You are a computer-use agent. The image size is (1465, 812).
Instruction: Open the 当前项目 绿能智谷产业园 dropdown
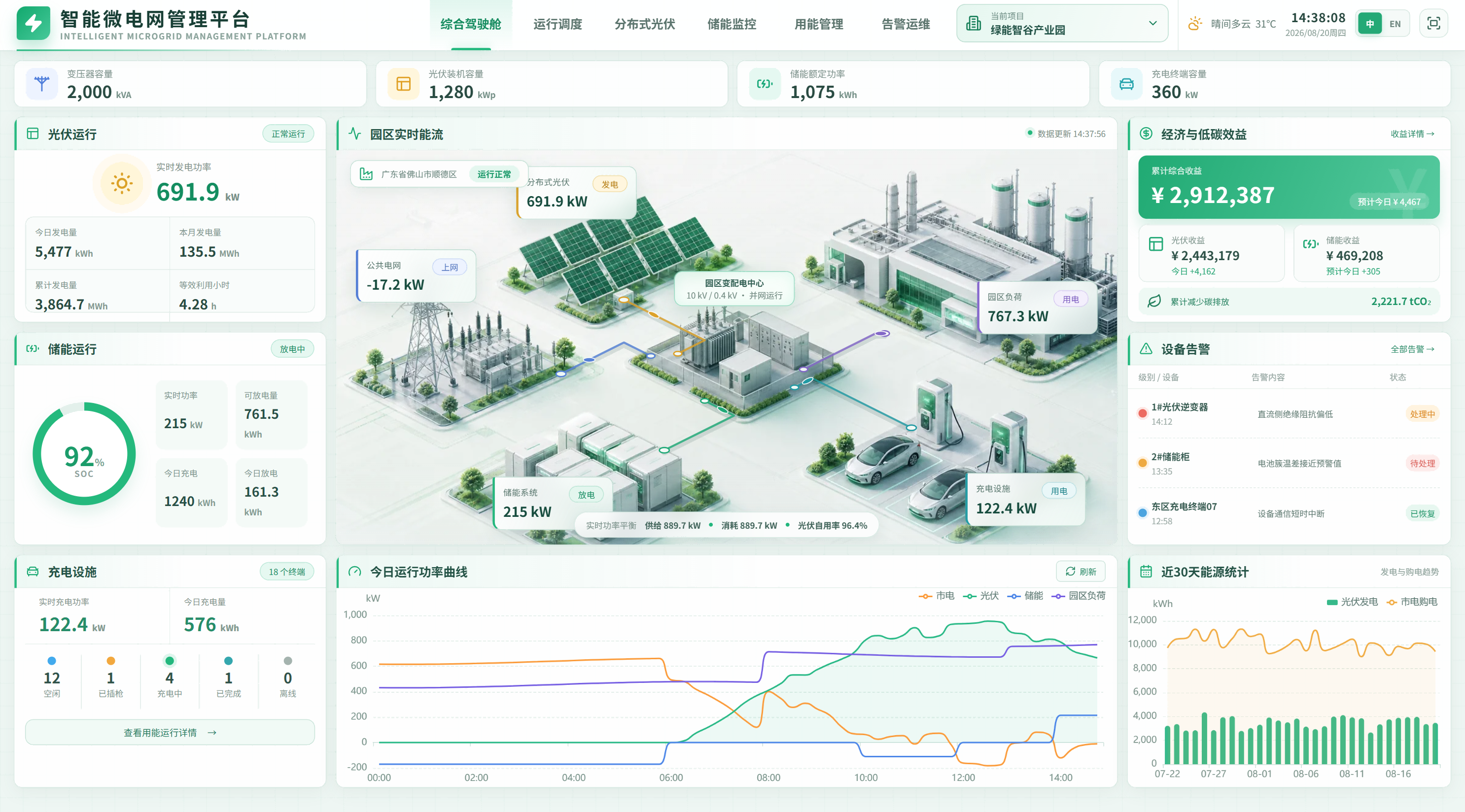(1062, 23)
